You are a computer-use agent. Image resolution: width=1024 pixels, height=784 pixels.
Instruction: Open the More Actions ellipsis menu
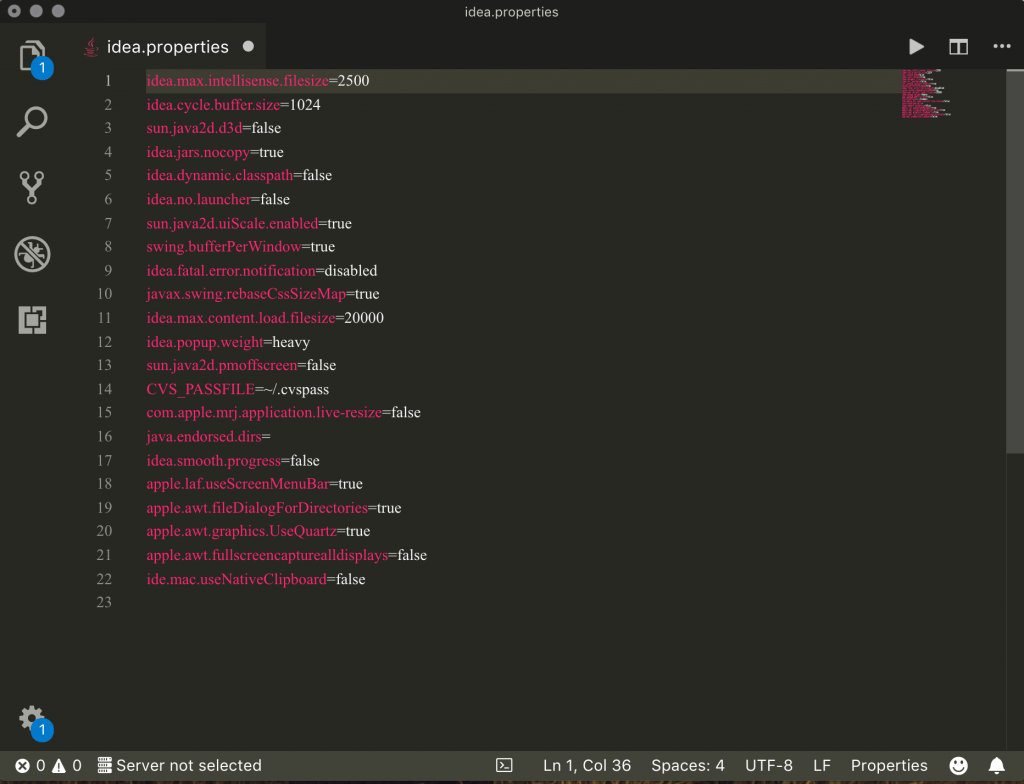point(1000,46)
